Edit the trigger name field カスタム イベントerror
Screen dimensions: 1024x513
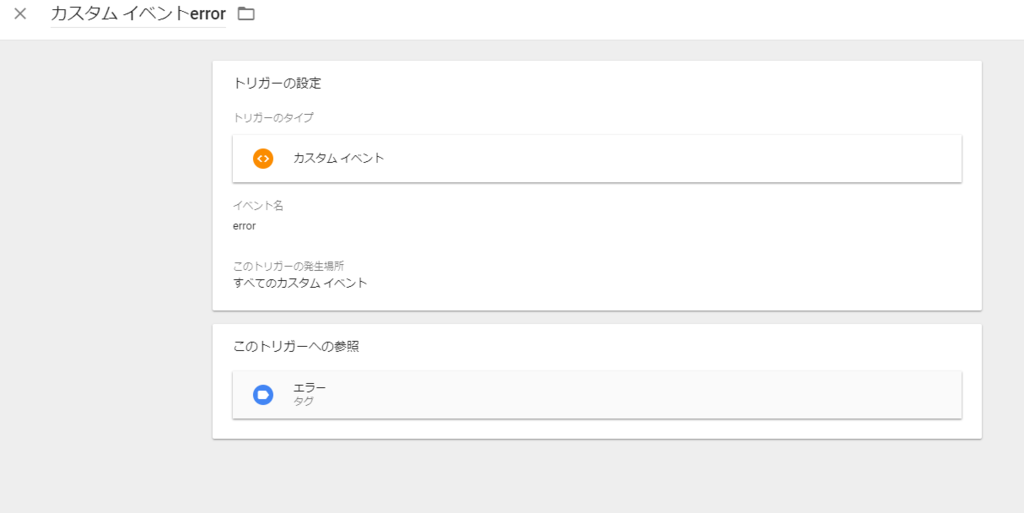(138, 14)
